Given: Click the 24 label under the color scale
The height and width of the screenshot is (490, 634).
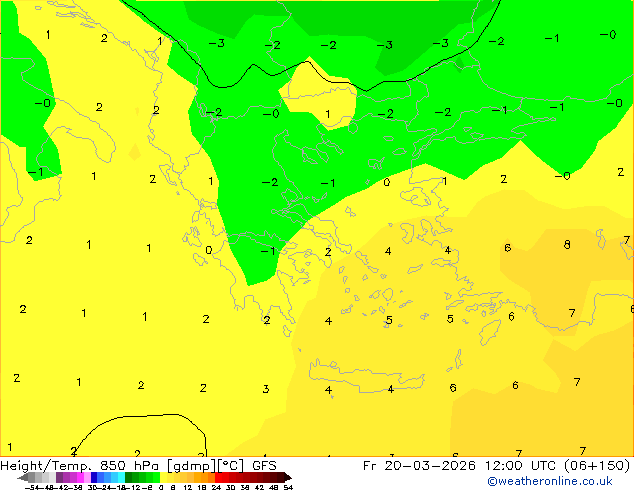Looking at the screenshot, I should click(216, 487).
